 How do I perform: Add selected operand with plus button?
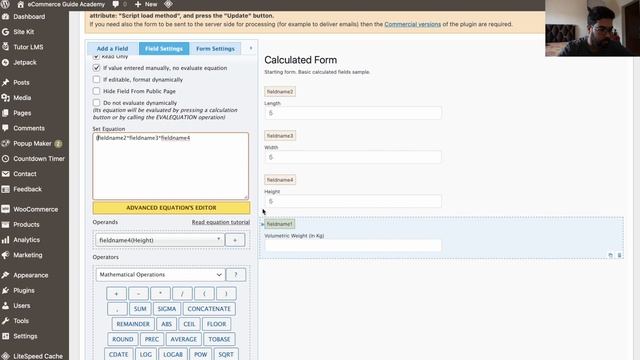[235, 240]
